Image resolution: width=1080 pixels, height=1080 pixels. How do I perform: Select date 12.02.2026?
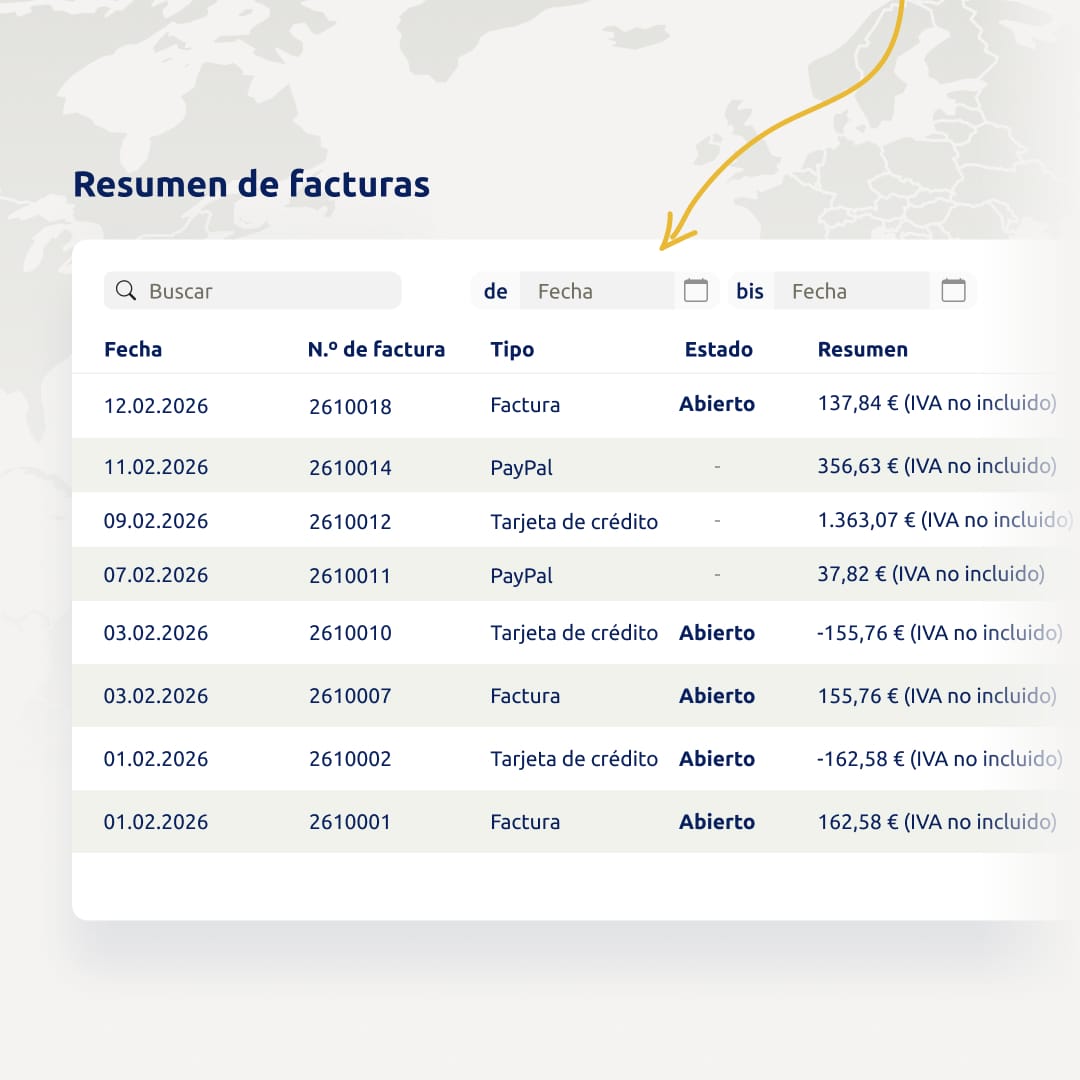pyautogui.click(x=156, y=406)
